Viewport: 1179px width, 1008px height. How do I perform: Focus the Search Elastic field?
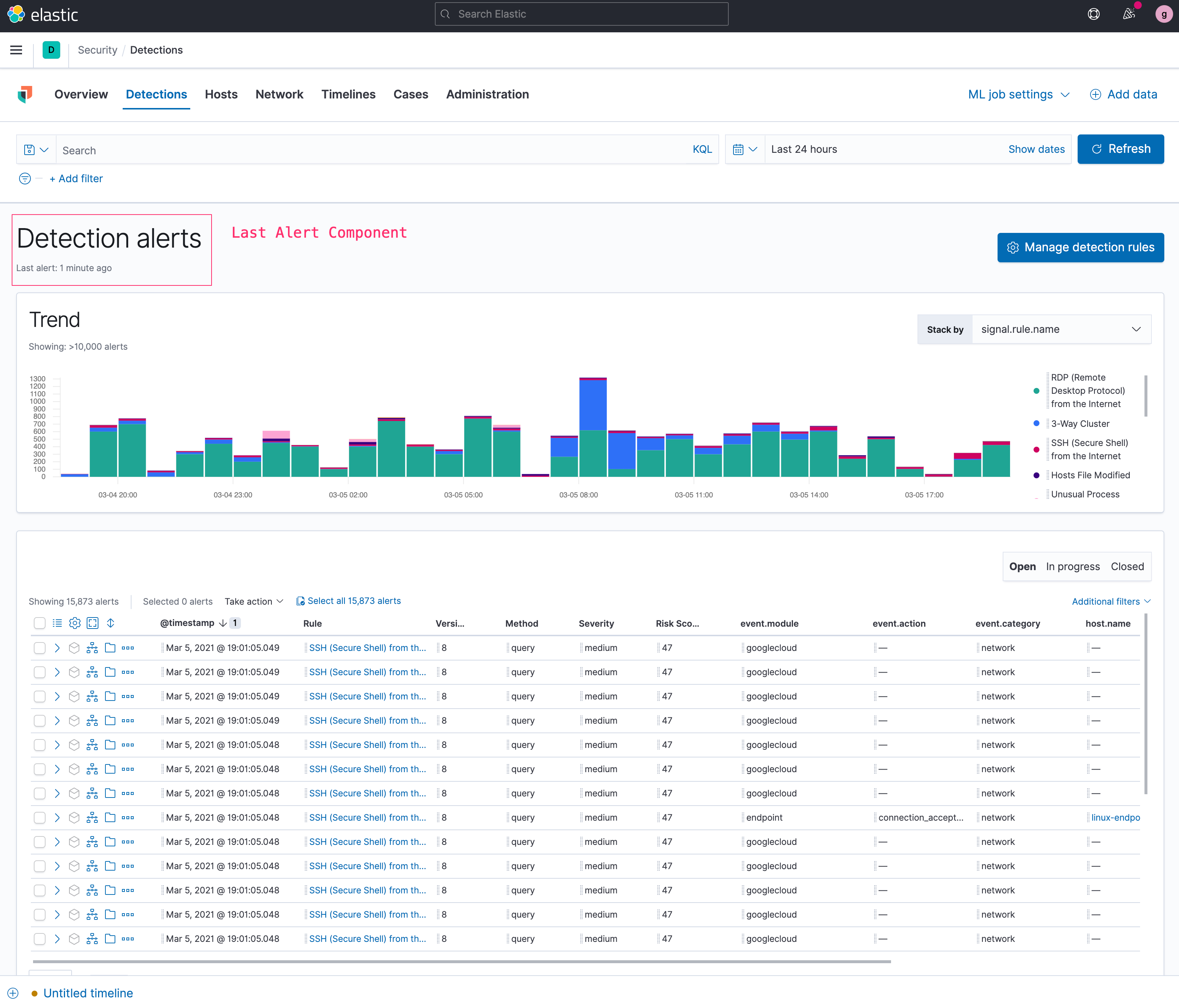(581, 14)
